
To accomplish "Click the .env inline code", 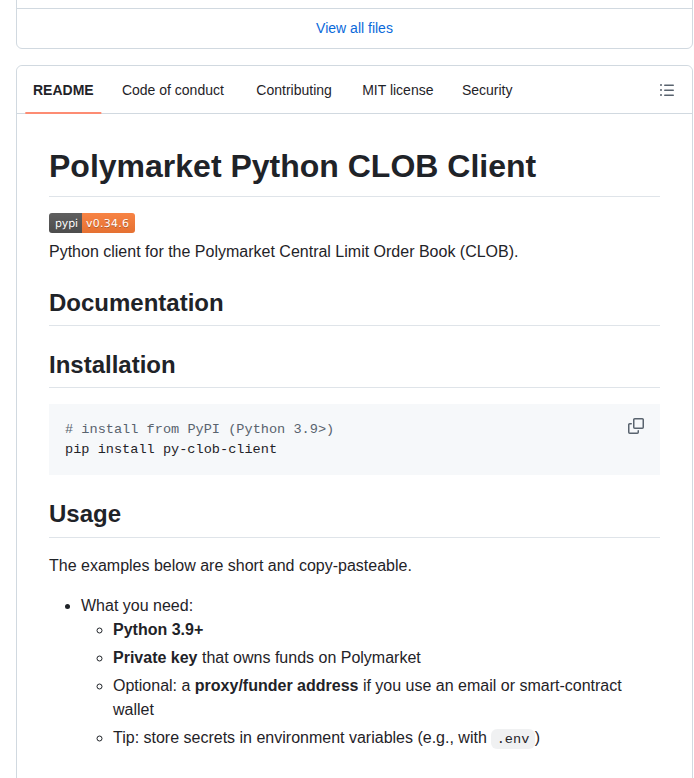I will pyautogui.click(x=513, y=739).
